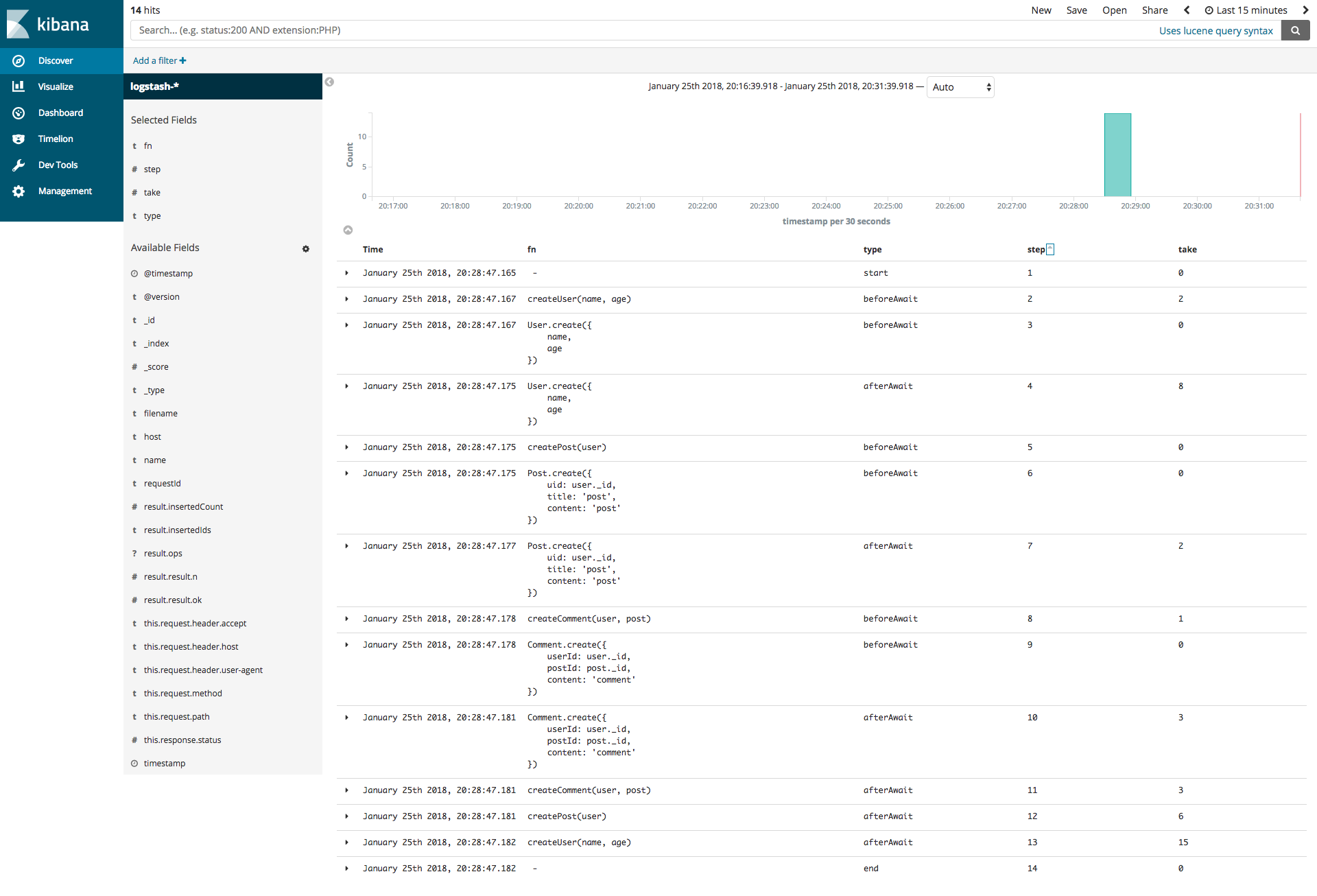Click Save in top menu

click(1076, 10)
